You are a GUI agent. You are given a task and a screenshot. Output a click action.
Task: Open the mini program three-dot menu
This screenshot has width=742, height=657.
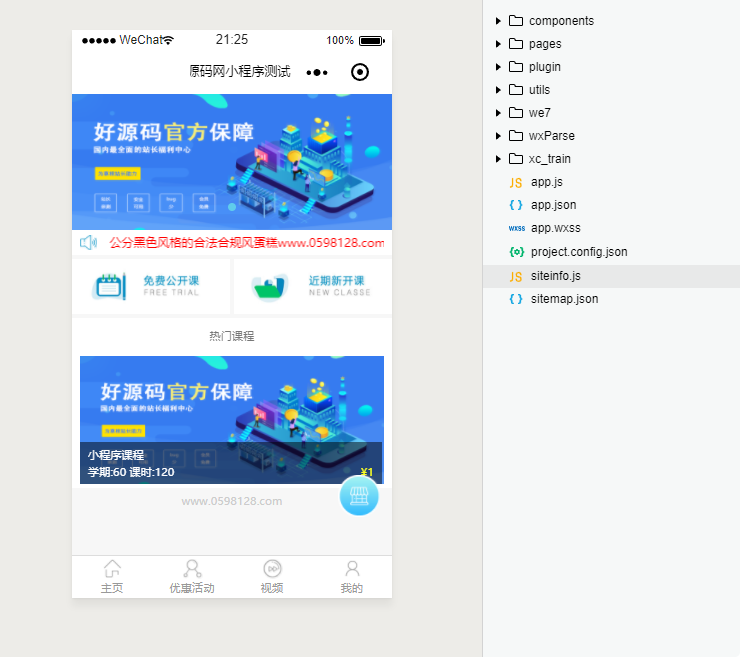tap(317, 72)
